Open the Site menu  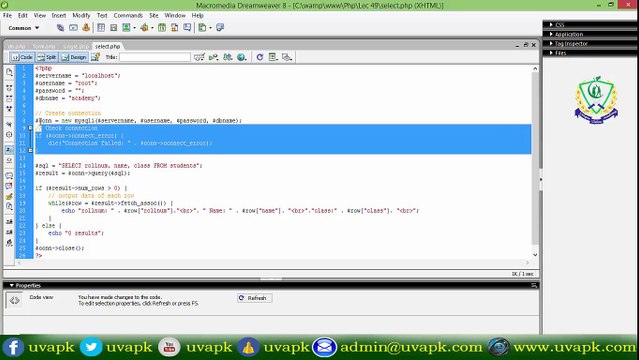click(154, 15)
